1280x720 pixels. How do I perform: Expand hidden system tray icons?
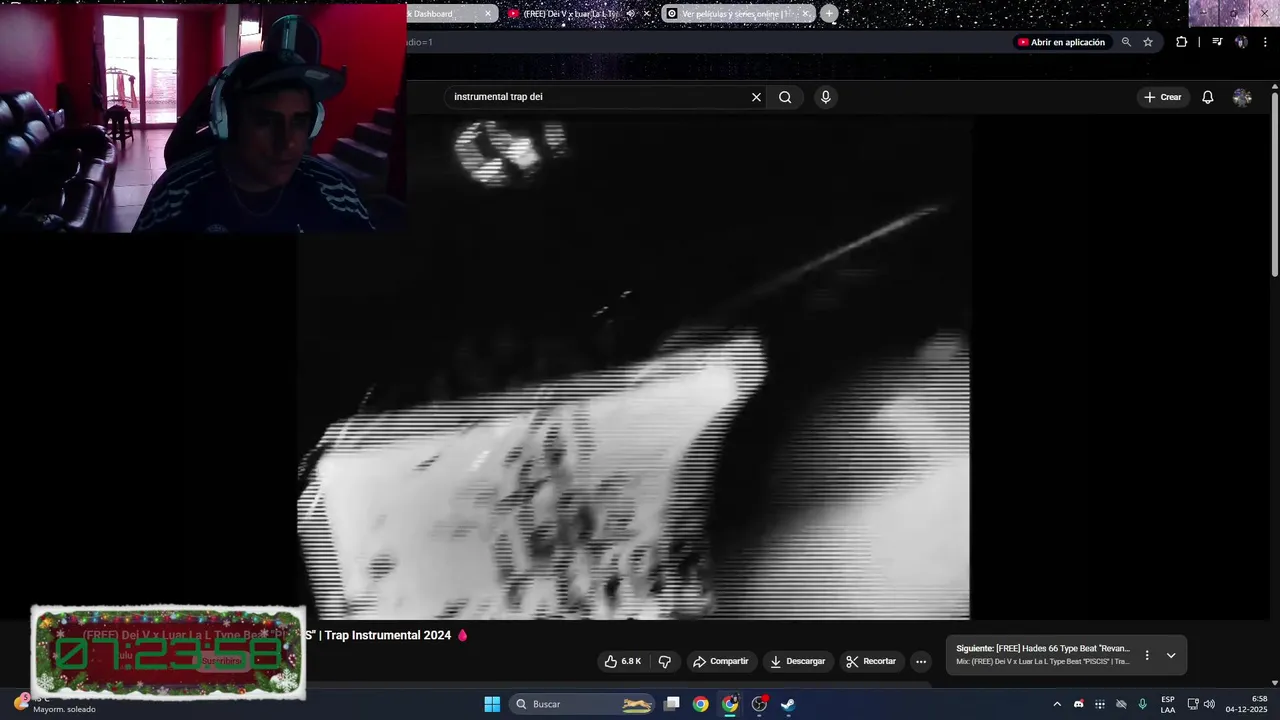1057,704
